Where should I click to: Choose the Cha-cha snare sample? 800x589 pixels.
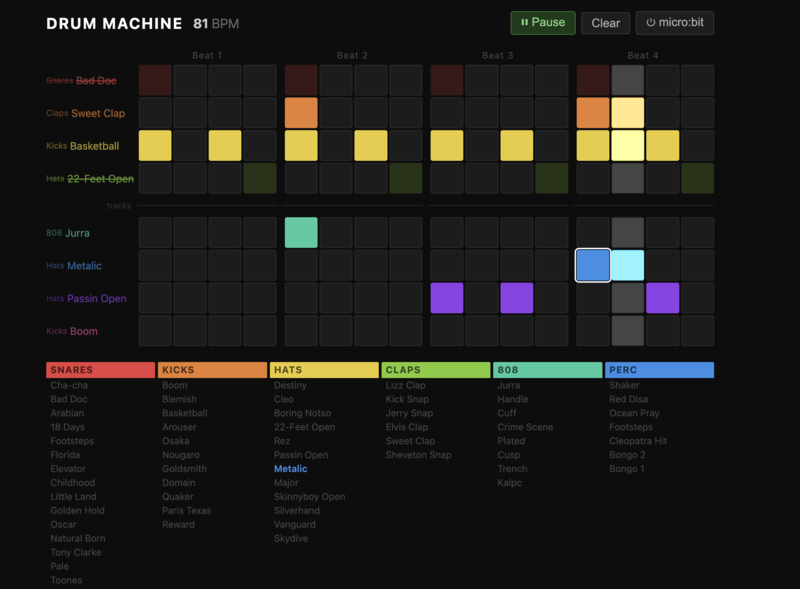point(69,385)
